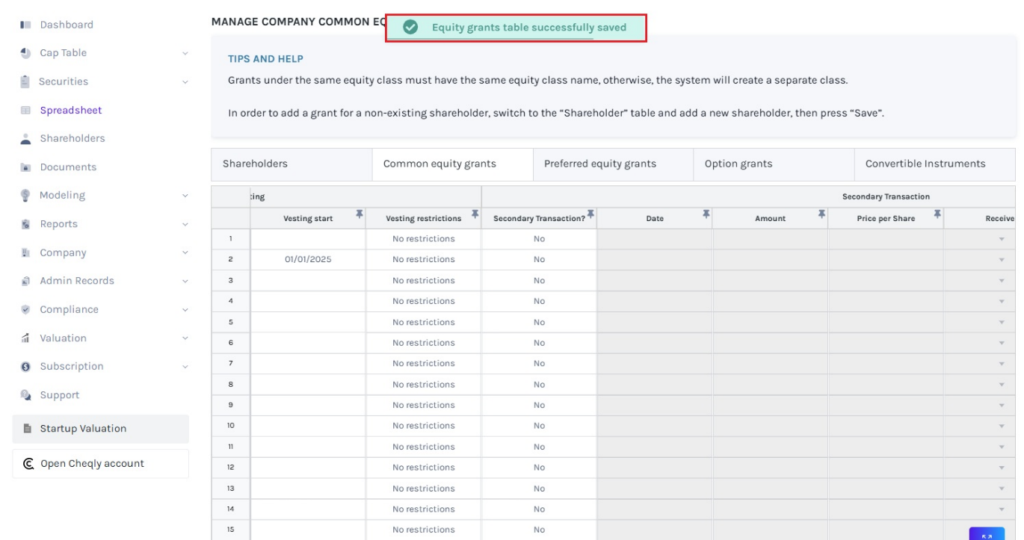Screen dimensions: 1024x540
Task: Click the pin icon on Vesting start column
Action: [x=359, y=214]
